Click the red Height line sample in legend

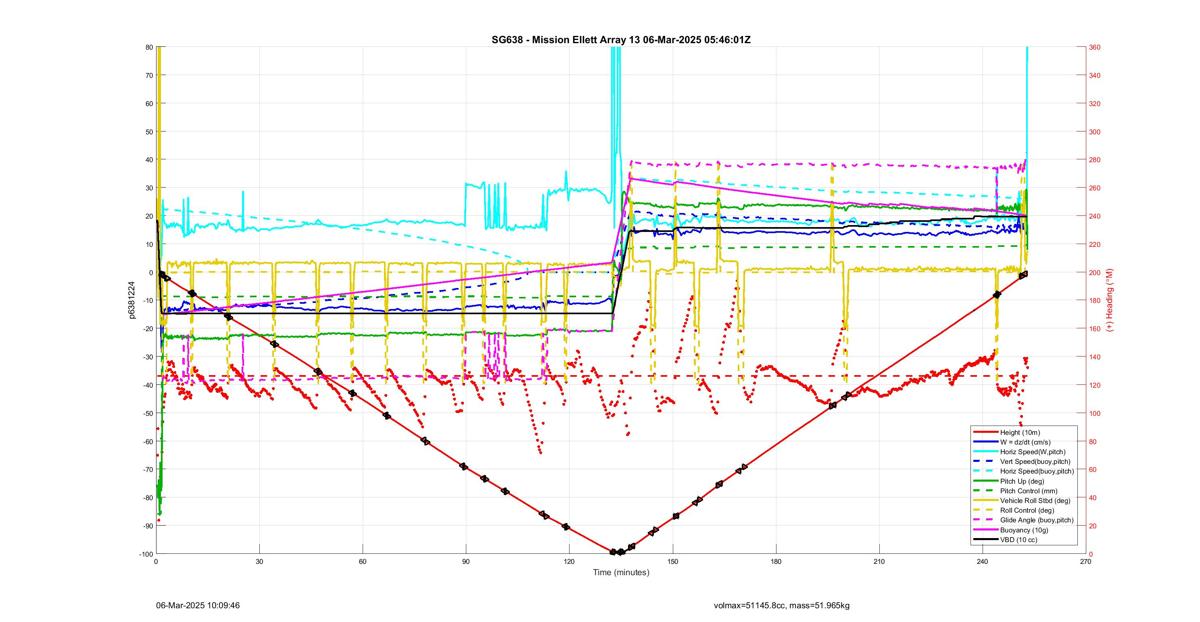coord(985,432)
